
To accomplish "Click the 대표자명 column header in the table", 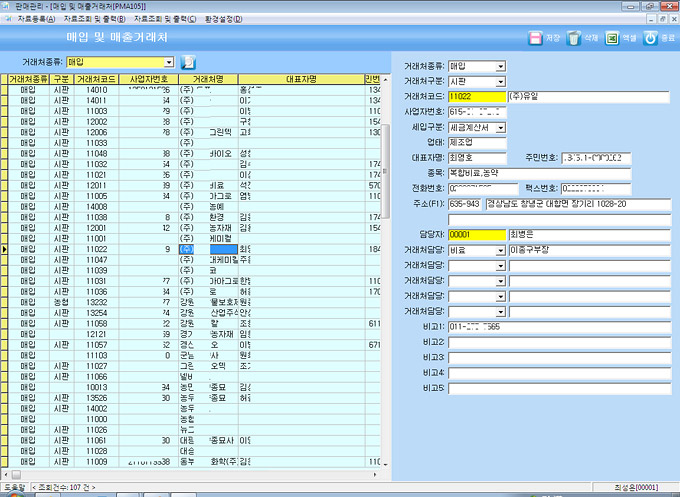I will tap(301, 79).
